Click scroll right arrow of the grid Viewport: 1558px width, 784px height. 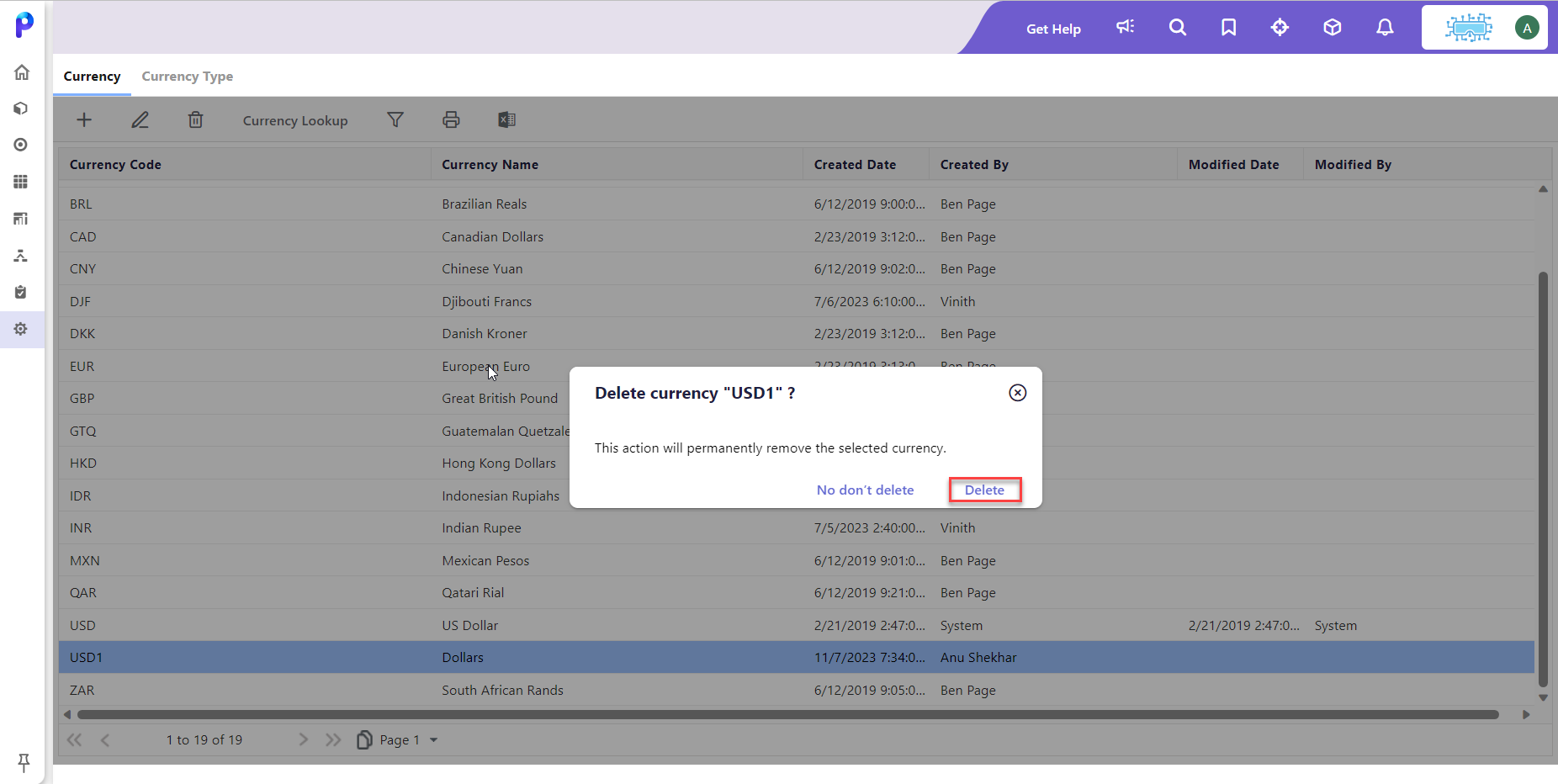point(1526,714)
